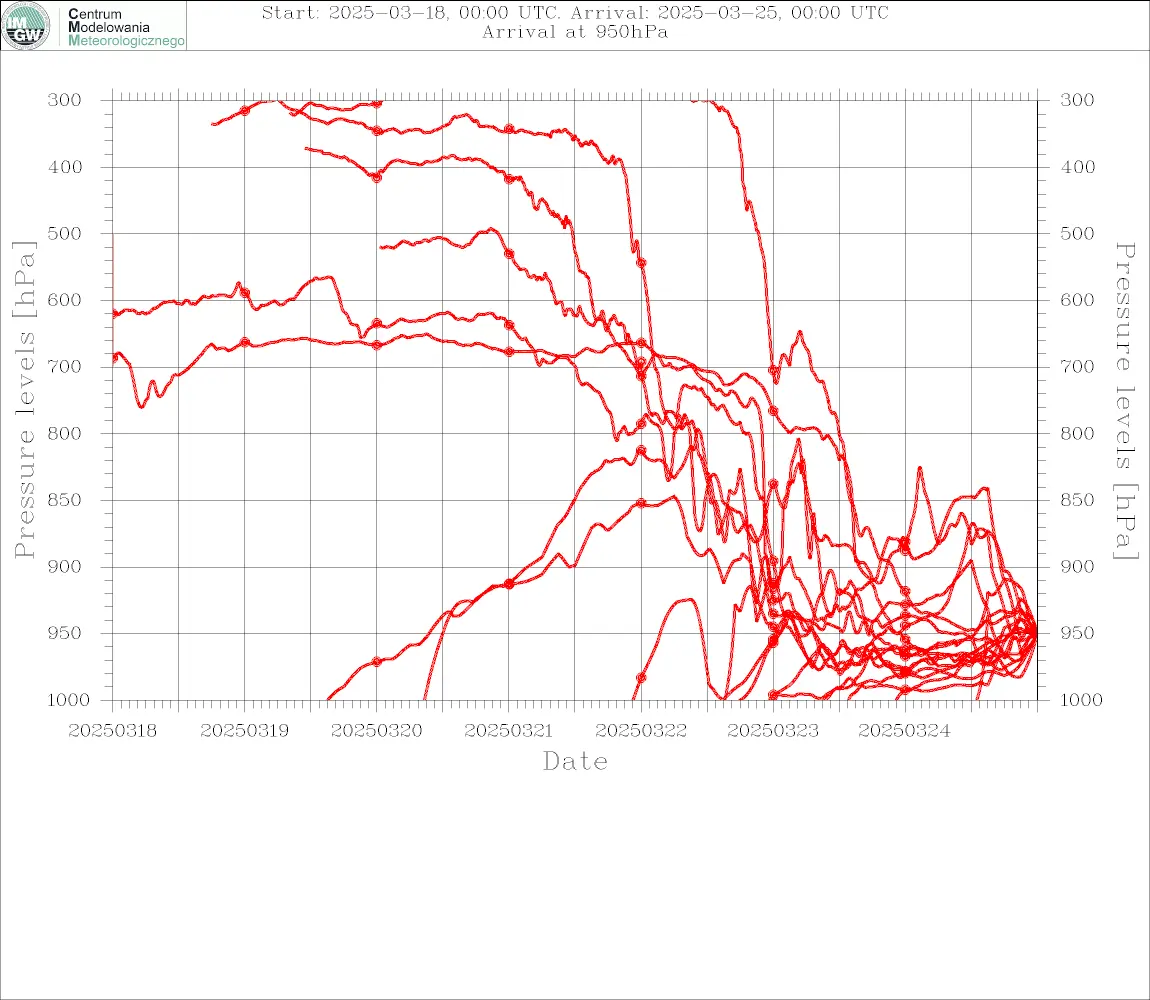This screenshot has height=1000, width=1150.
Task: Click the left axis 600 label
Action: pos(65,300)
